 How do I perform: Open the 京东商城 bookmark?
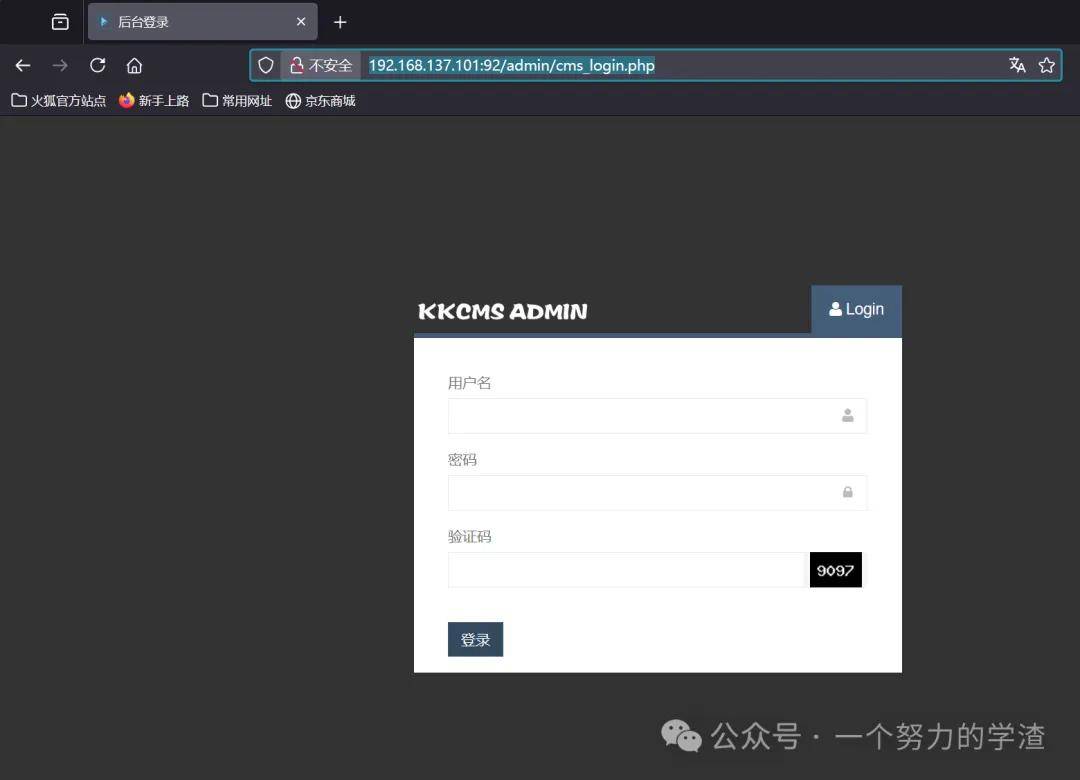pos(321,101)
